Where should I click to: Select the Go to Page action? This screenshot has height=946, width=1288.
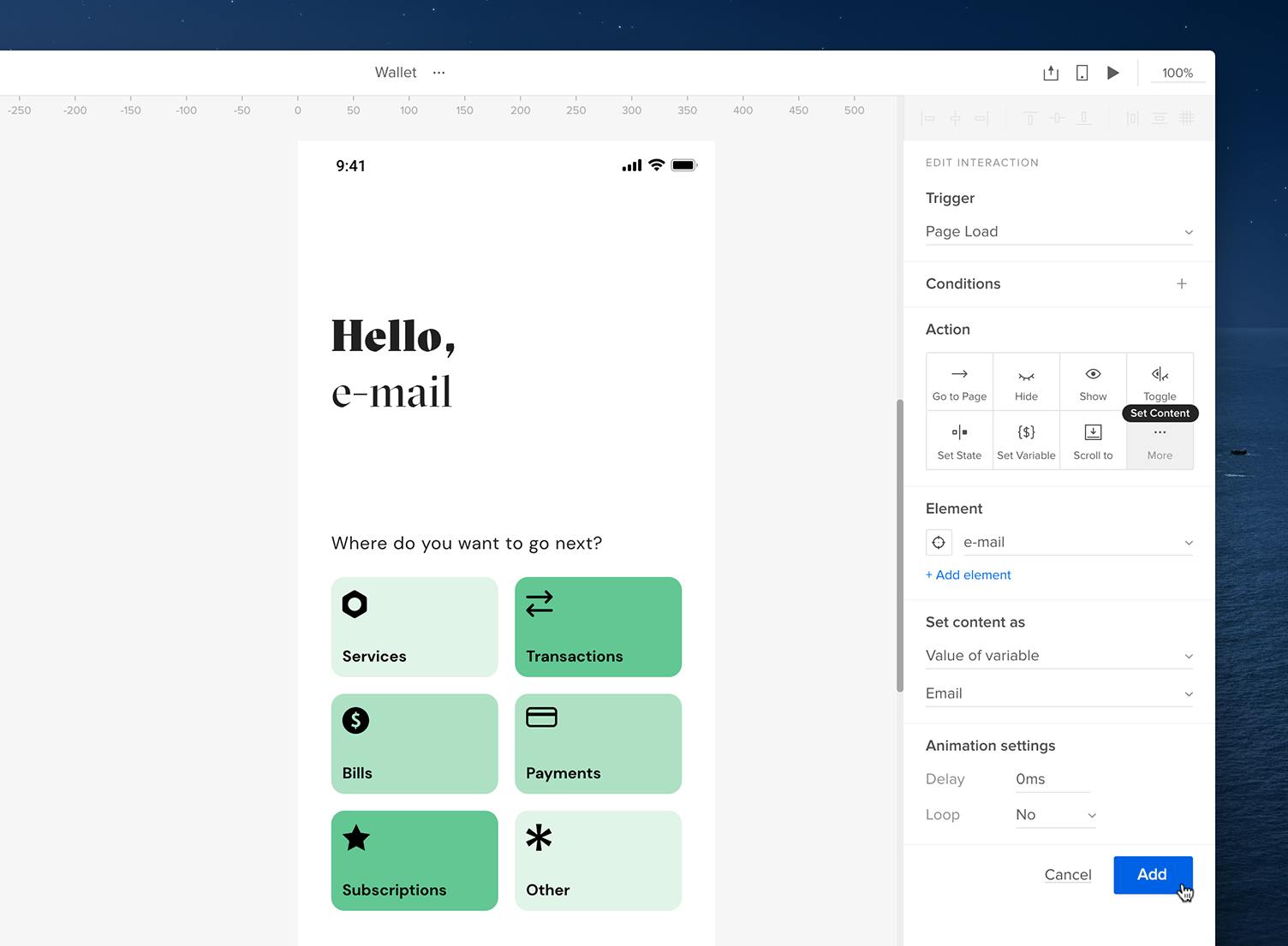tap(959, 382)
